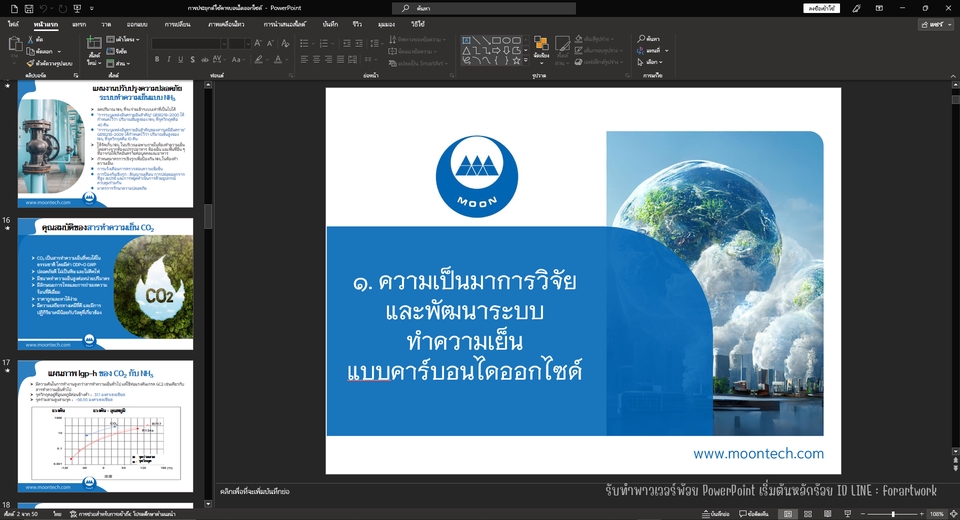Collapse the ribbon with the chevron
Screen dimensions: 960x520
(x=953, y=75)
